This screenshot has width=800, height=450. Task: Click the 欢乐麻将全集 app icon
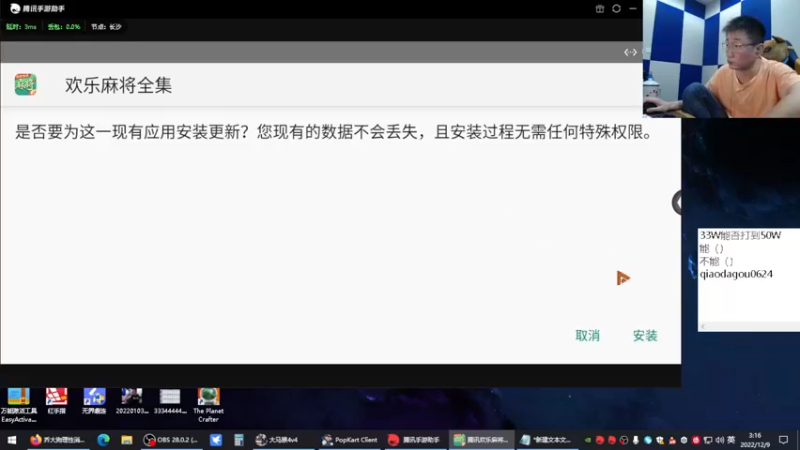(26, 85)
